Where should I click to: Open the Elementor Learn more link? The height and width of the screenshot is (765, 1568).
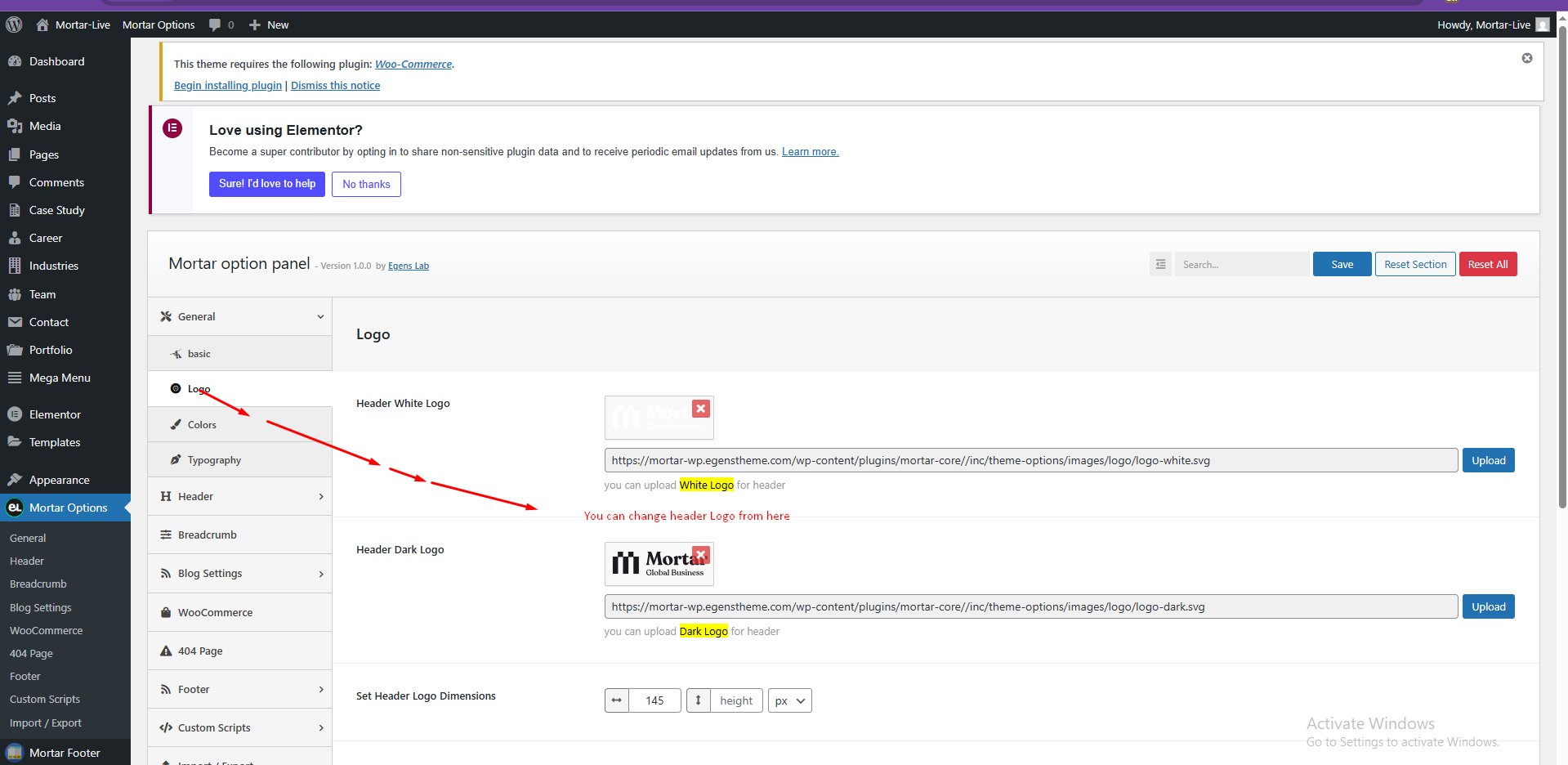pyautogui.click(x=810, y=151)
